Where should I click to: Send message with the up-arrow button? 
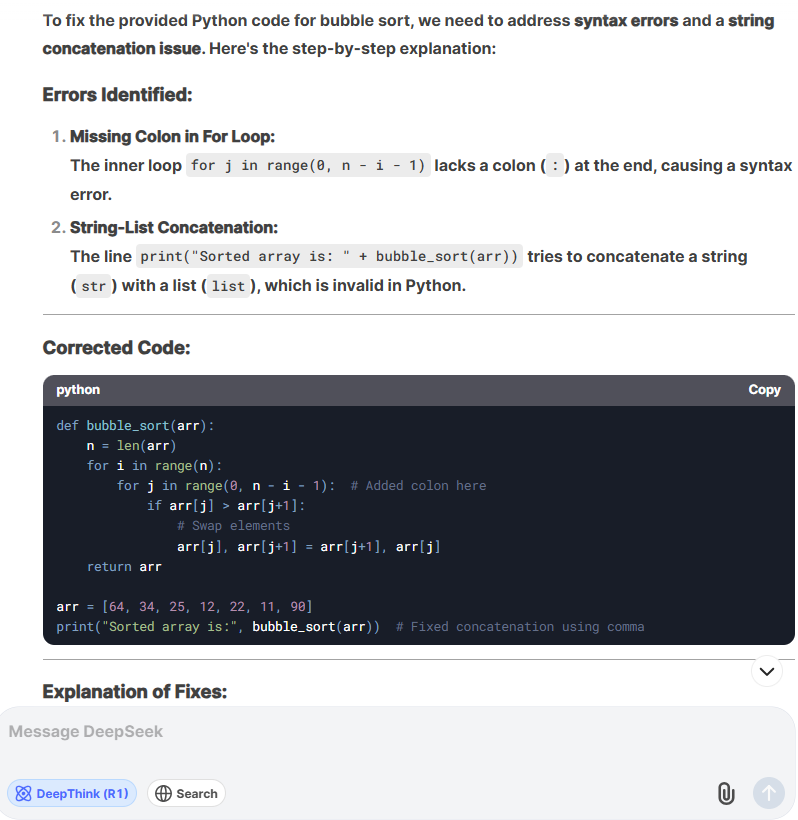769,793
